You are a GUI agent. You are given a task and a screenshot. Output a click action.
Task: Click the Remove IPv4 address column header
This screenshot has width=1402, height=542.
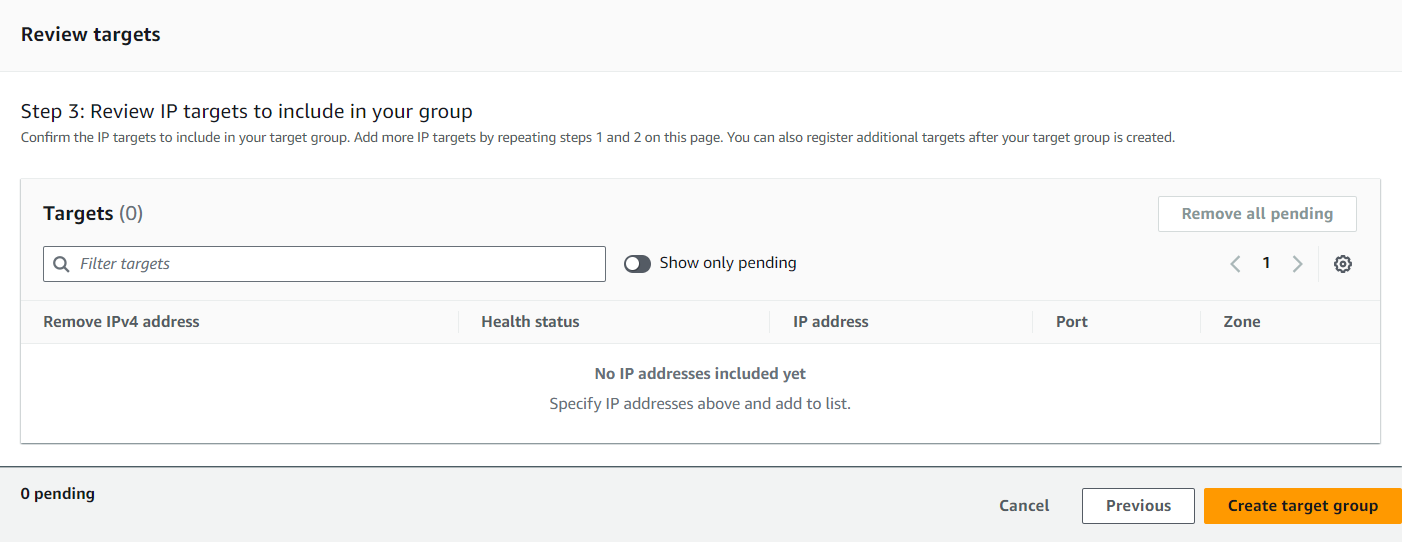pyautogui.click(x=121, y=322)
